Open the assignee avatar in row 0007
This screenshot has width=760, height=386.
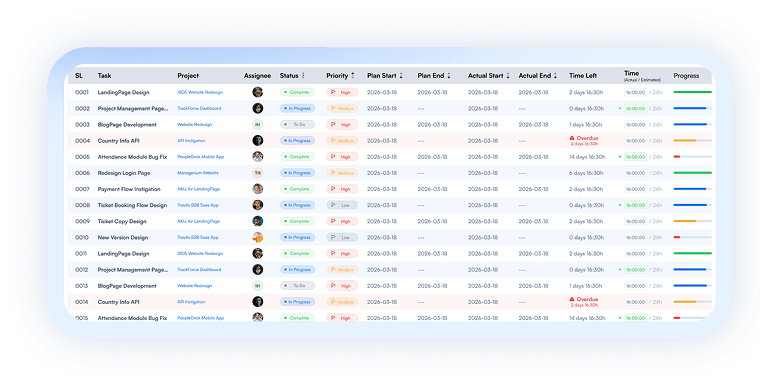click(258, 189)
